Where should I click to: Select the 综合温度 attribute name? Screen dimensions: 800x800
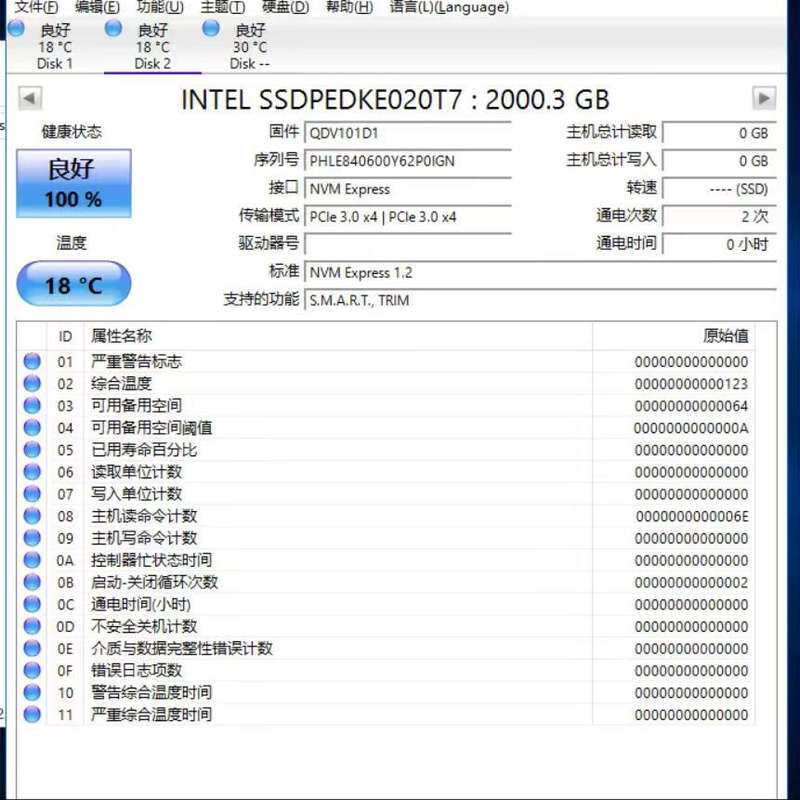click(121, 383)
